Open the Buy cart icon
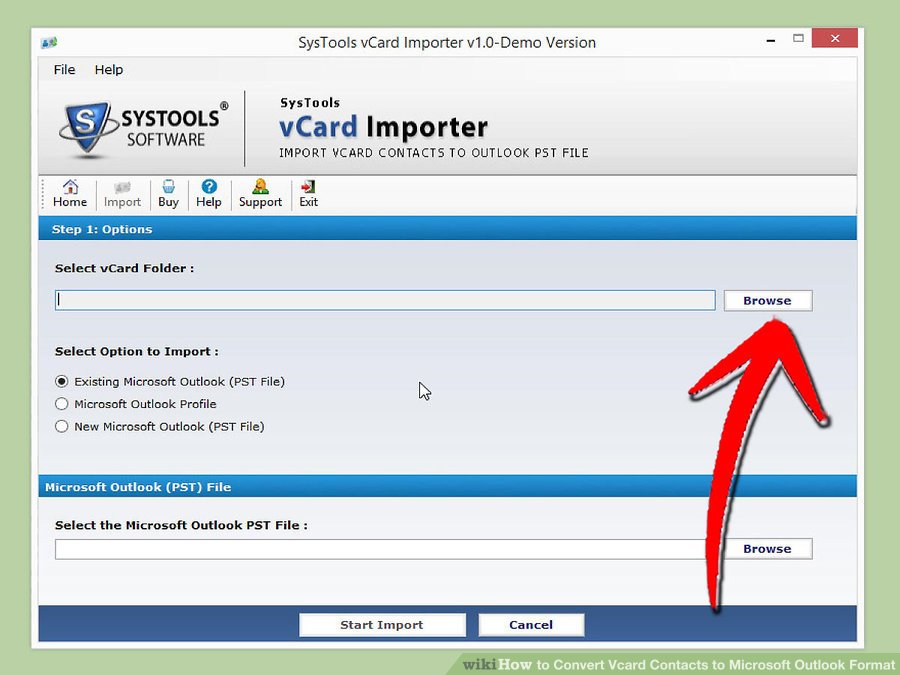The width and height of the screenshot is (900, 675). (168, 187)
